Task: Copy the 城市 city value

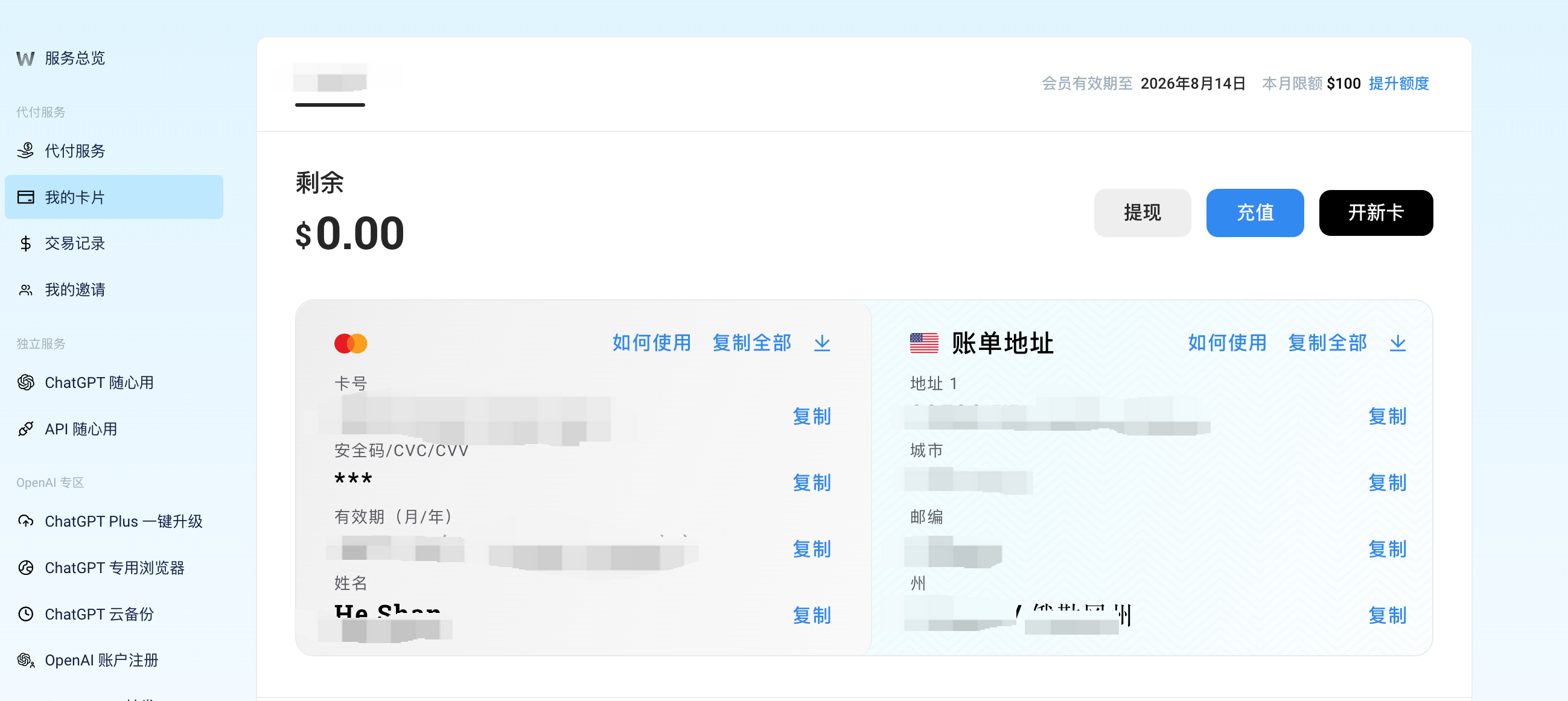Action: (x=1387, y=483)
